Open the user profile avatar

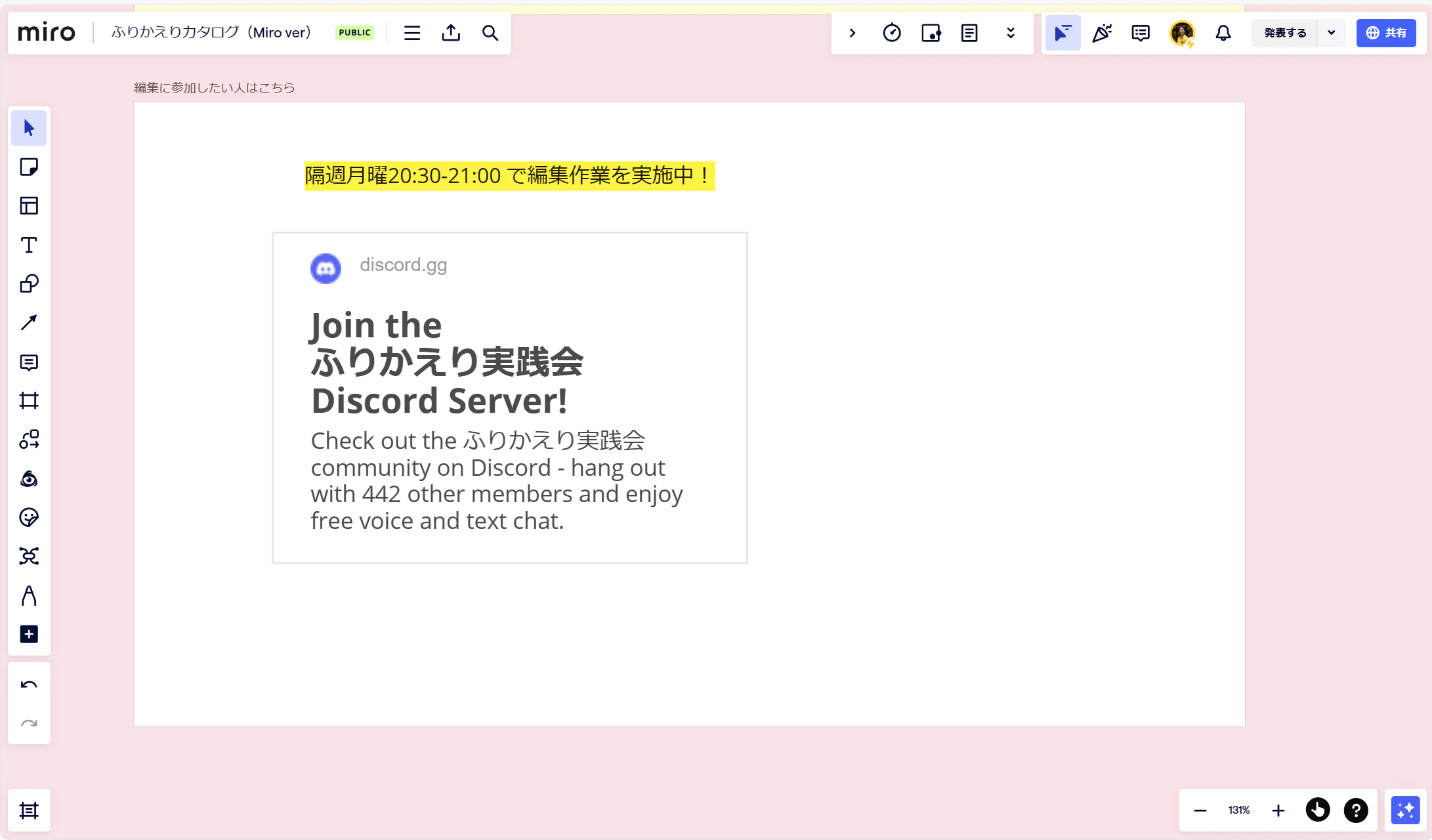[1182, 33]
